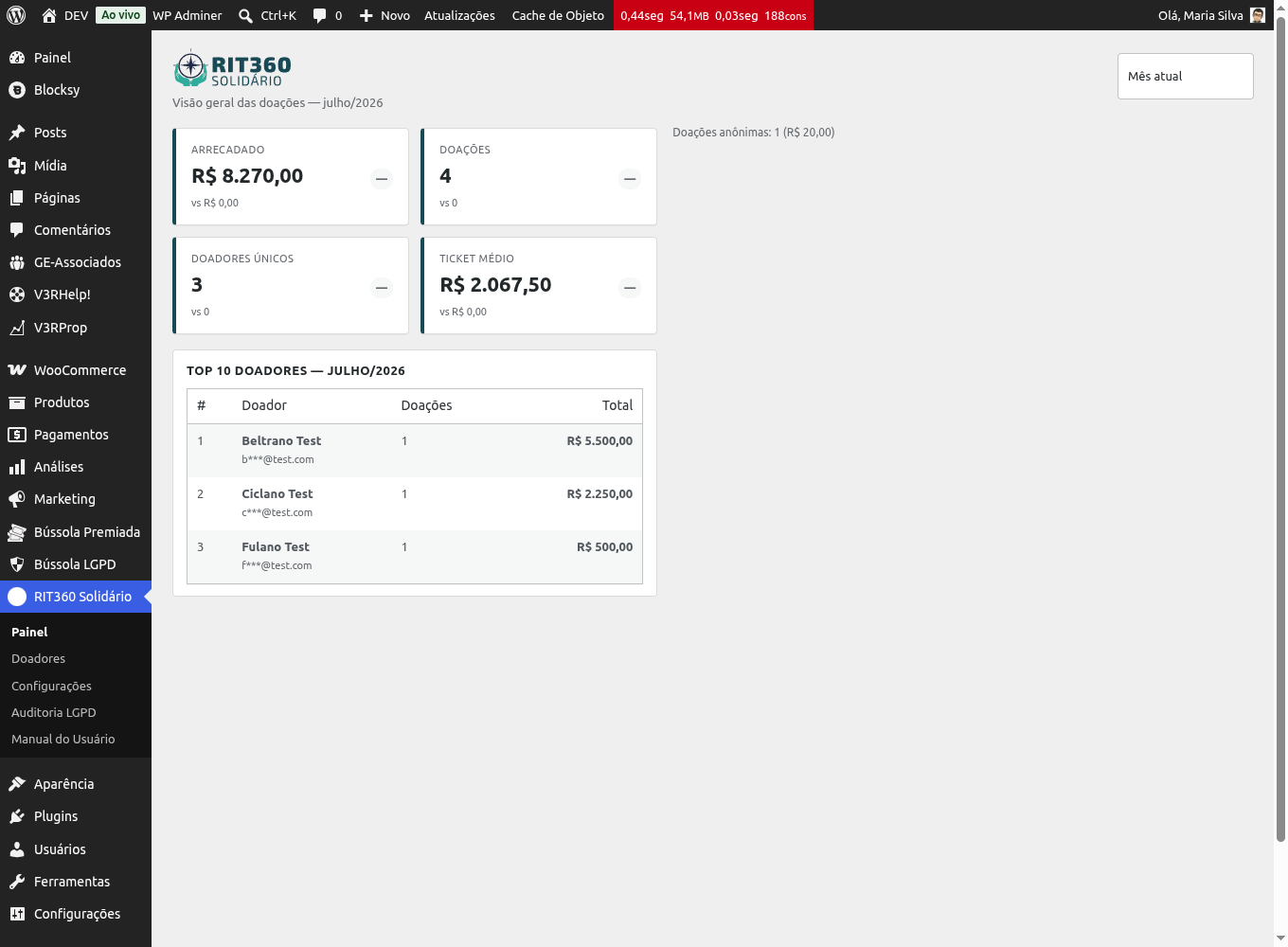Open Atualizações in the admin bar
The height and width of the screenshot is (947, 1288).
tap(459, 16)
